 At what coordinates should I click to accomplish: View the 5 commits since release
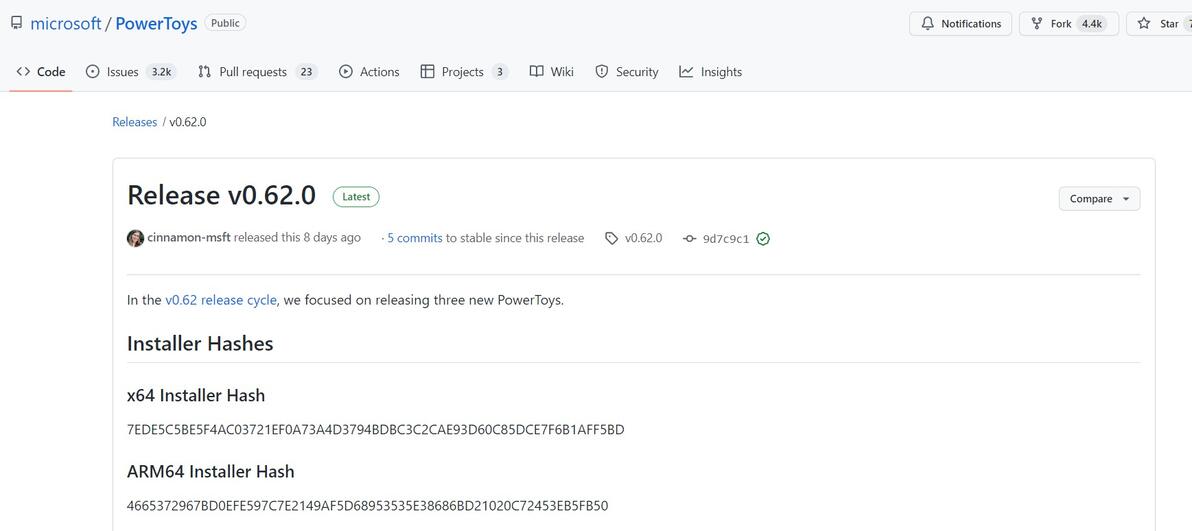[x=414, y=238]
